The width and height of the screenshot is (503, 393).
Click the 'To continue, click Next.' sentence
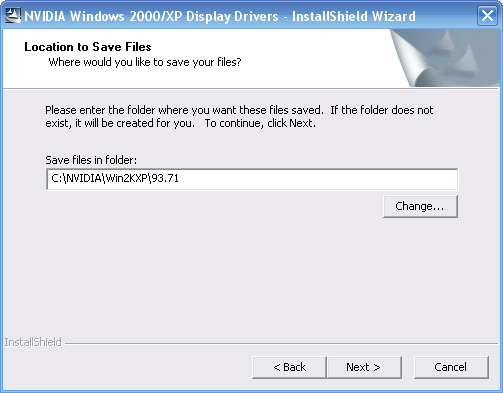click(260, 123)
